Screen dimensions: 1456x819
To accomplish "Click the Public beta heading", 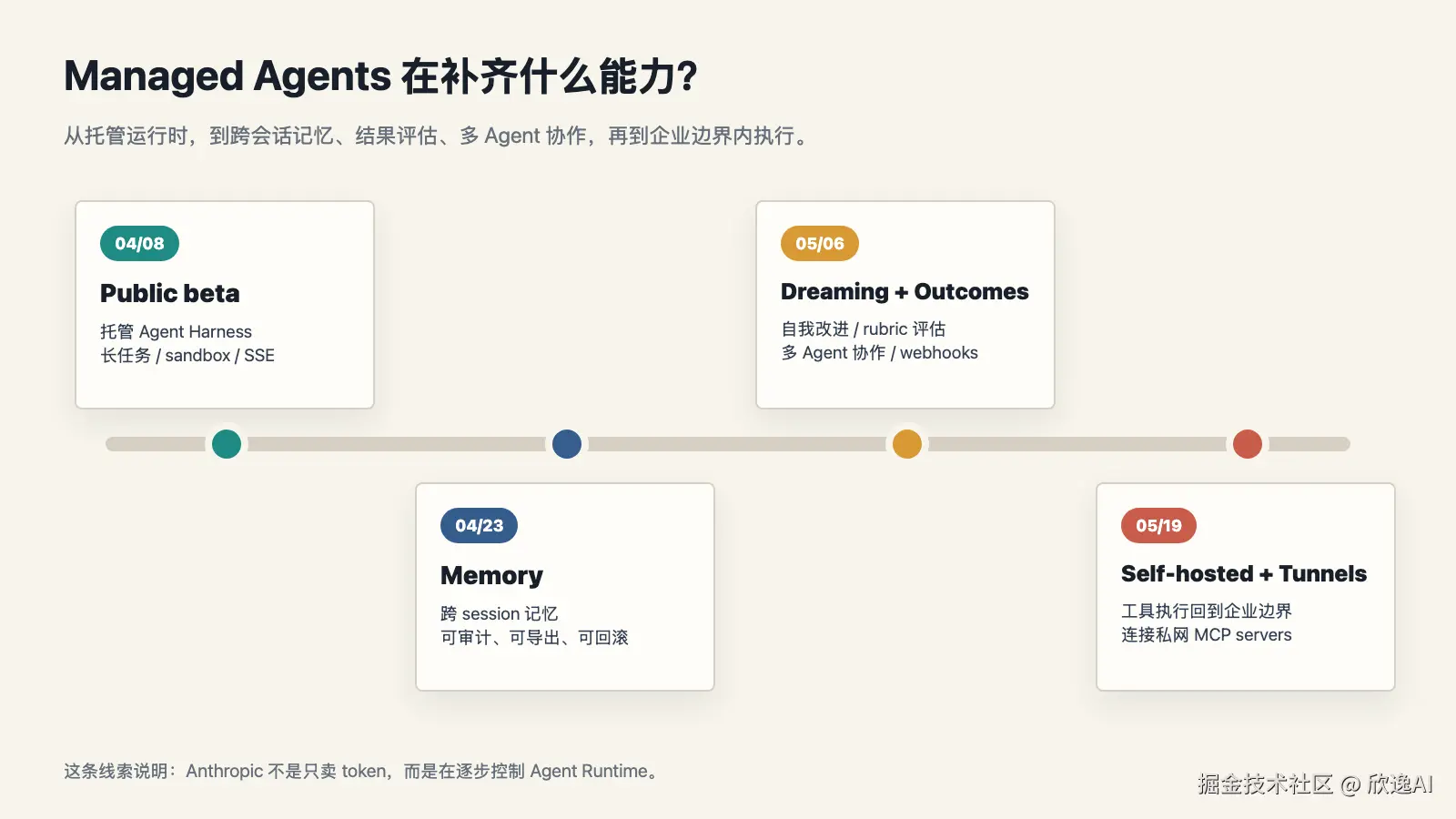I will 170,293.
